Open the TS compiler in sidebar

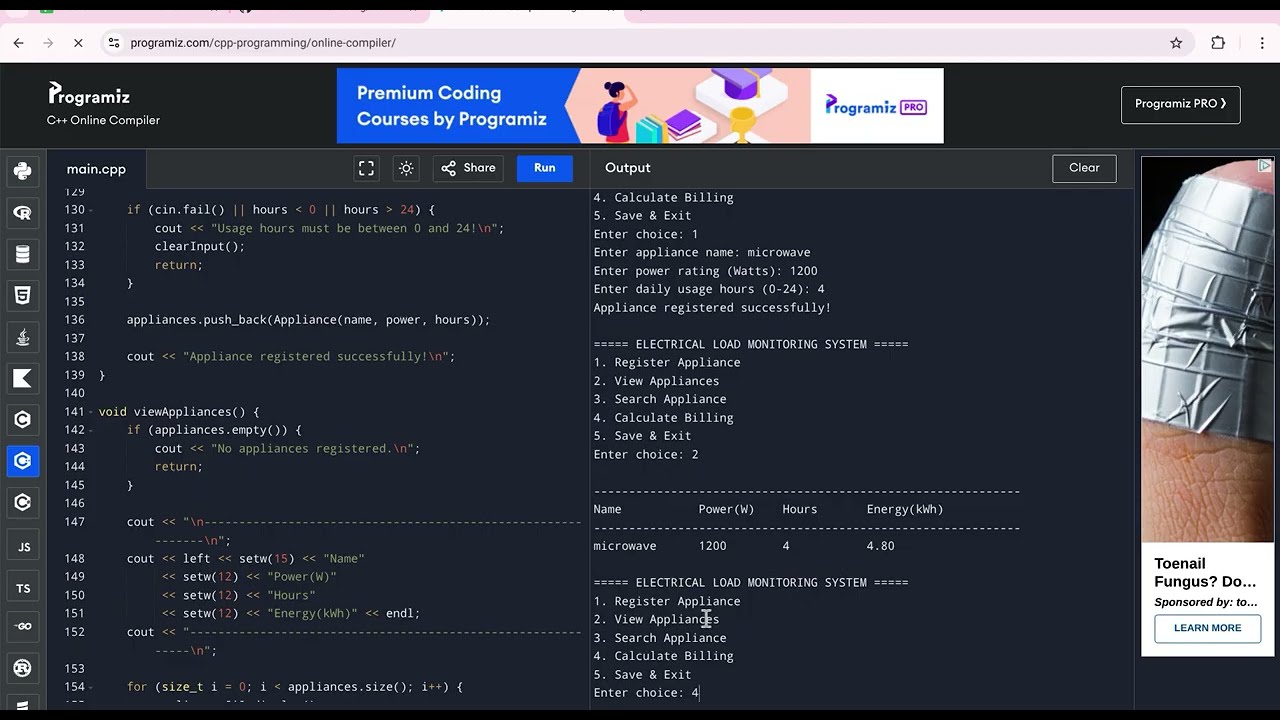click(x=23, y=588)
